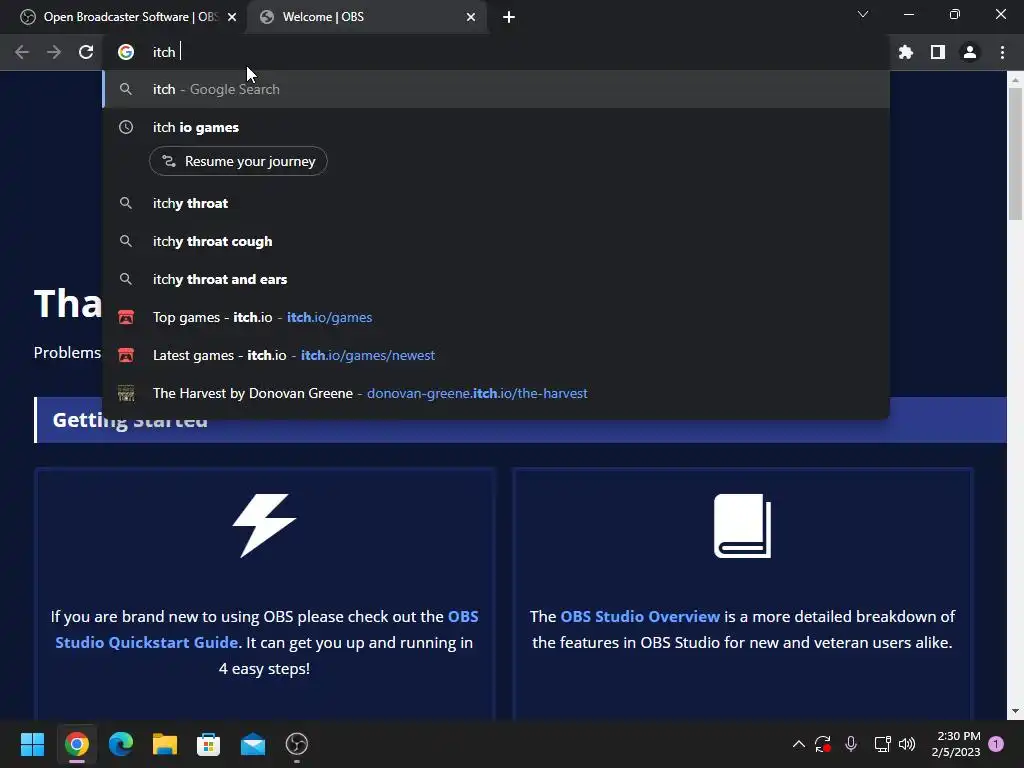Open the OBS Studio Overview link
This screenshot has height=768, width=1024.
pyautogui.click(x=640, y=616)
